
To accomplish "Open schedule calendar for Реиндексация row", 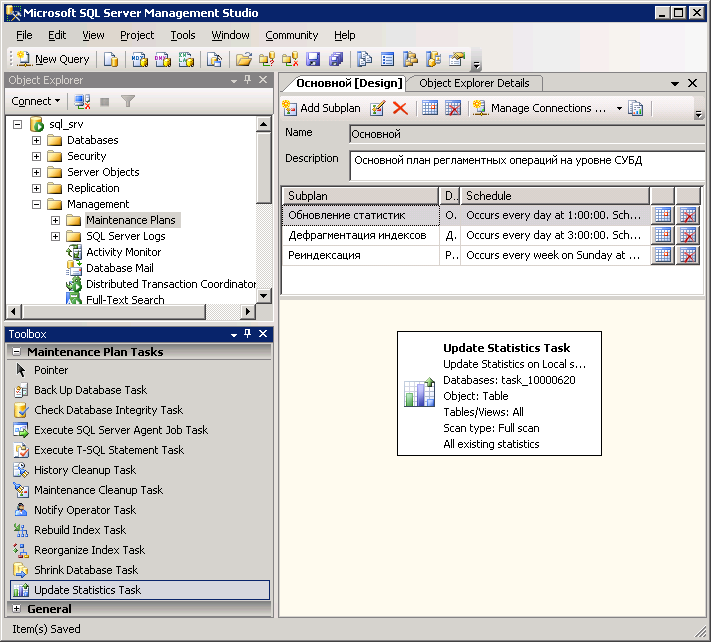I will click(662, 255).
